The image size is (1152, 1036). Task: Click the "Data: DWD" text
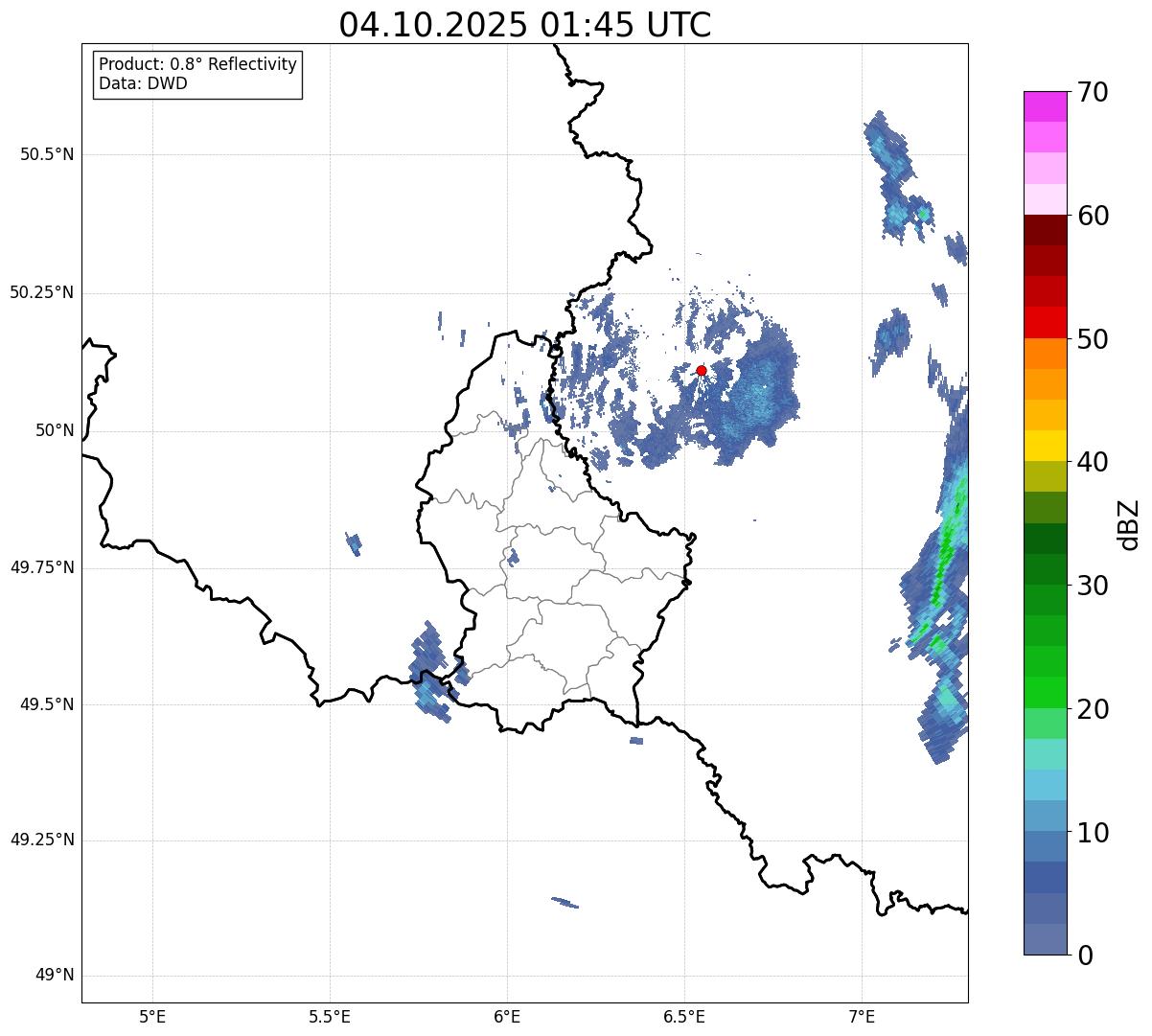pos(143,83)
